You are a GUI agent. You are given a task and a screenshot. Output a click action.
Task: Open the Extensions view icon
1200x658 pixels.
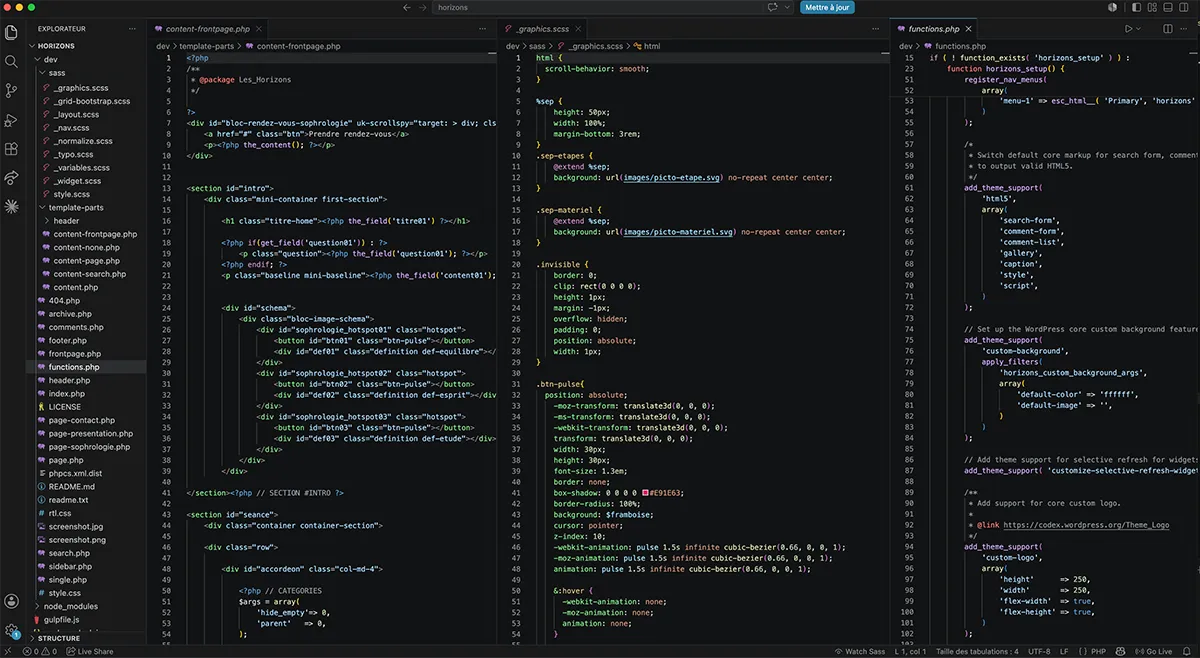(x=11, y=149)
